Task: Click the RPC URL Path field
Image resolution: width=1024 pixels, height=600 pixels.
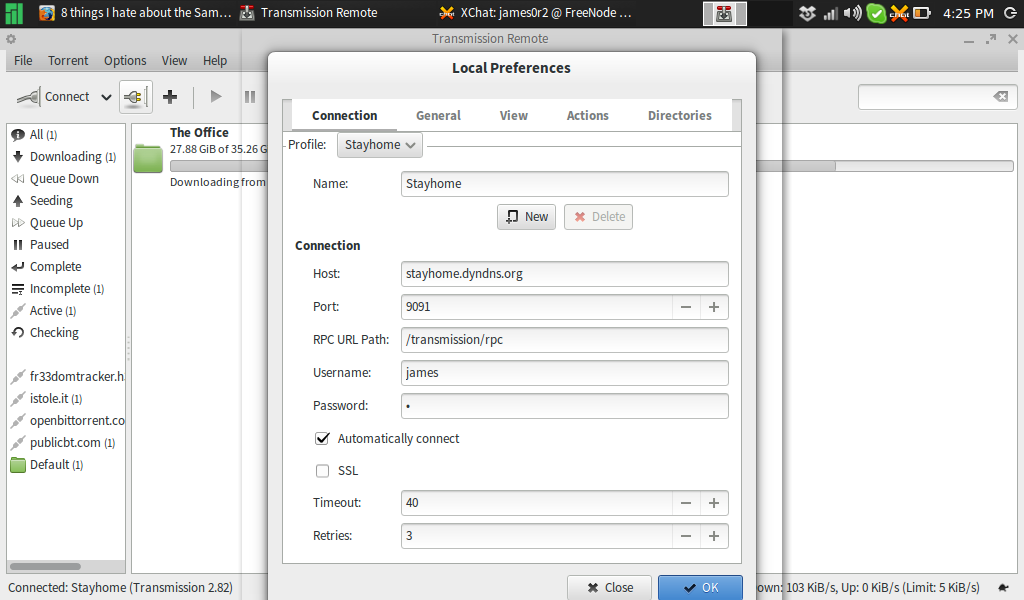Action: click(565, 340)
